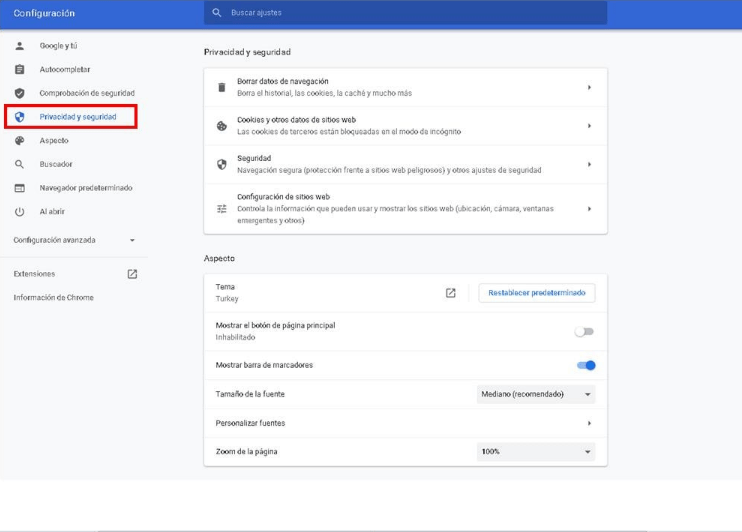The image size is (742, 532).
Task: Click the Navegador predeterminado browser icon
Action: tap(19, 188)
